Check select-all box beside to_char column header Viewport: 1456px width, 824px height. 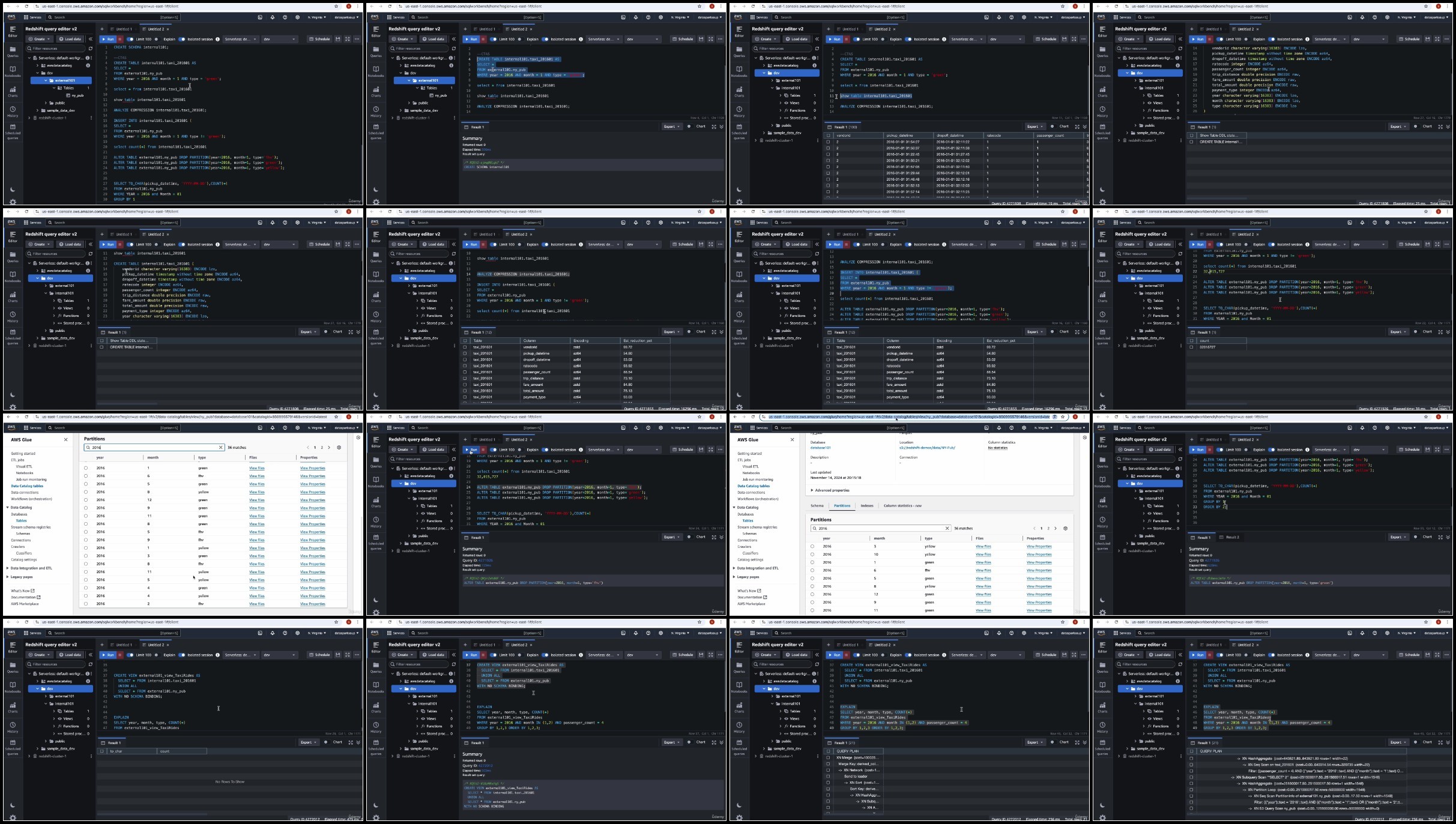coord(102,751)
